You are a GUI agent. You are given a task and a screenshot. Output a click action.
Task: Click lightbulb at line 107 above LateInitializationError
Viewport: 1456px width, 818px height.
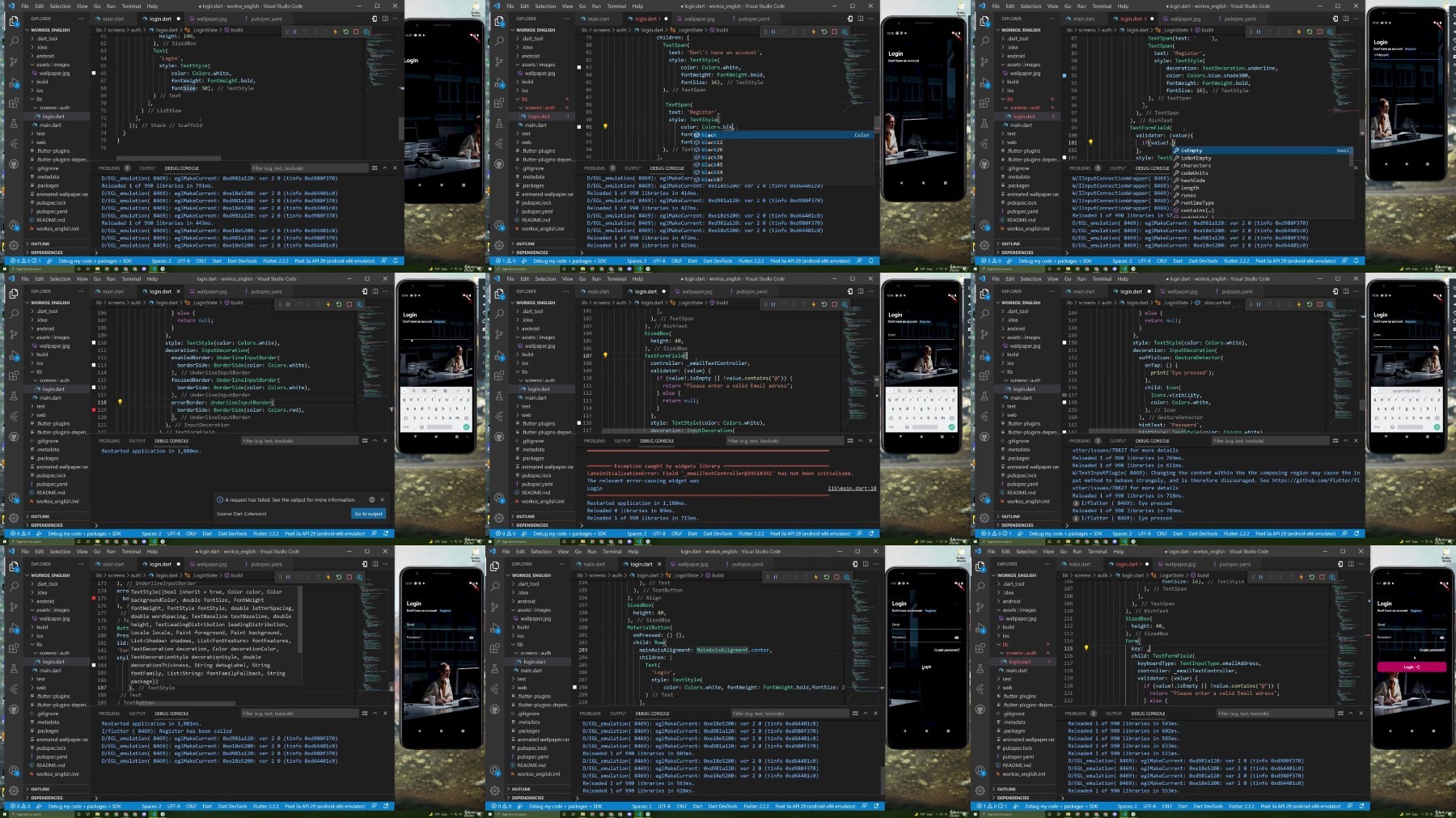pos(605,355)
